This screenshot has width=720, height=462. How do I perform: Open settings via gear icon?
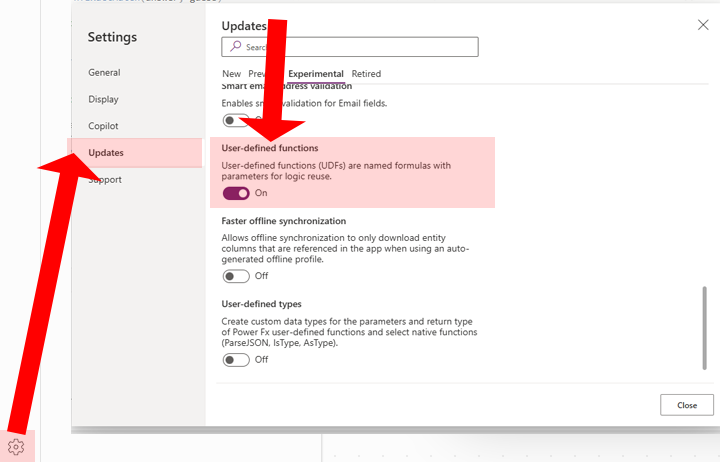[x=16, y=446]
